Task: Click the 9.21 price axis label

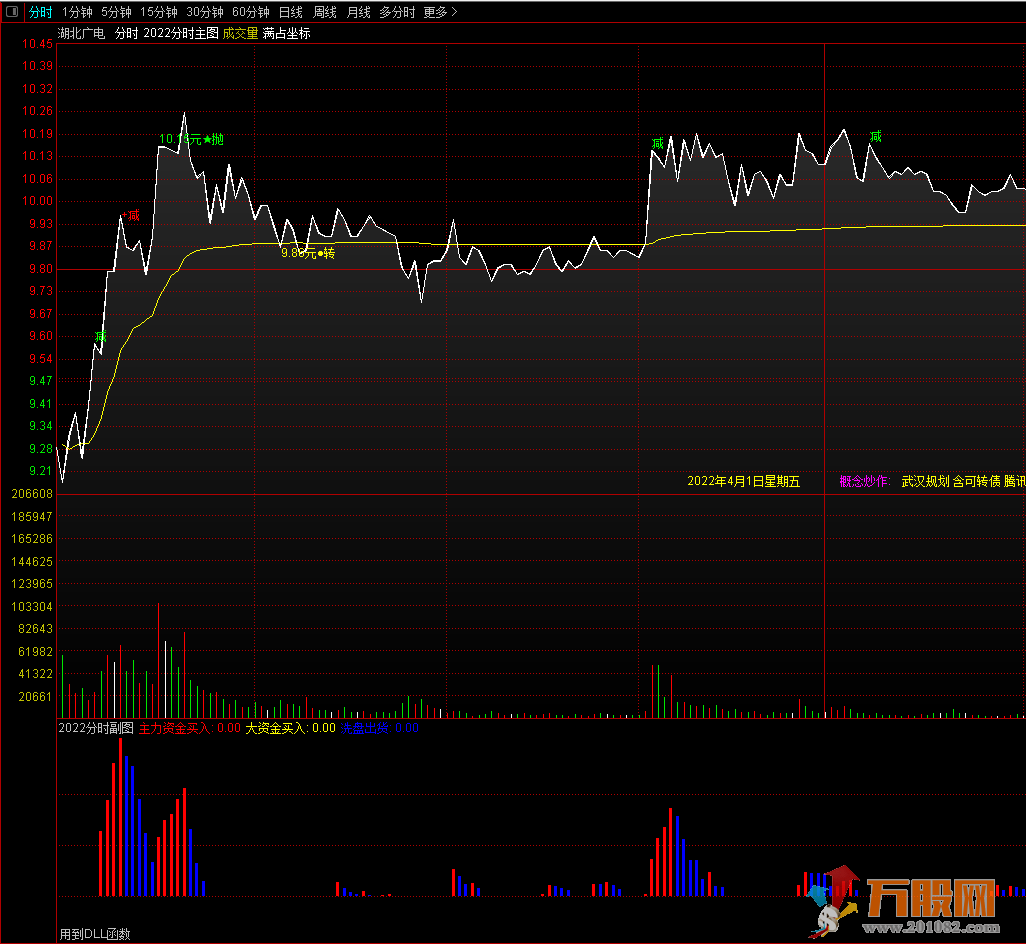Action: pos(41,471)
